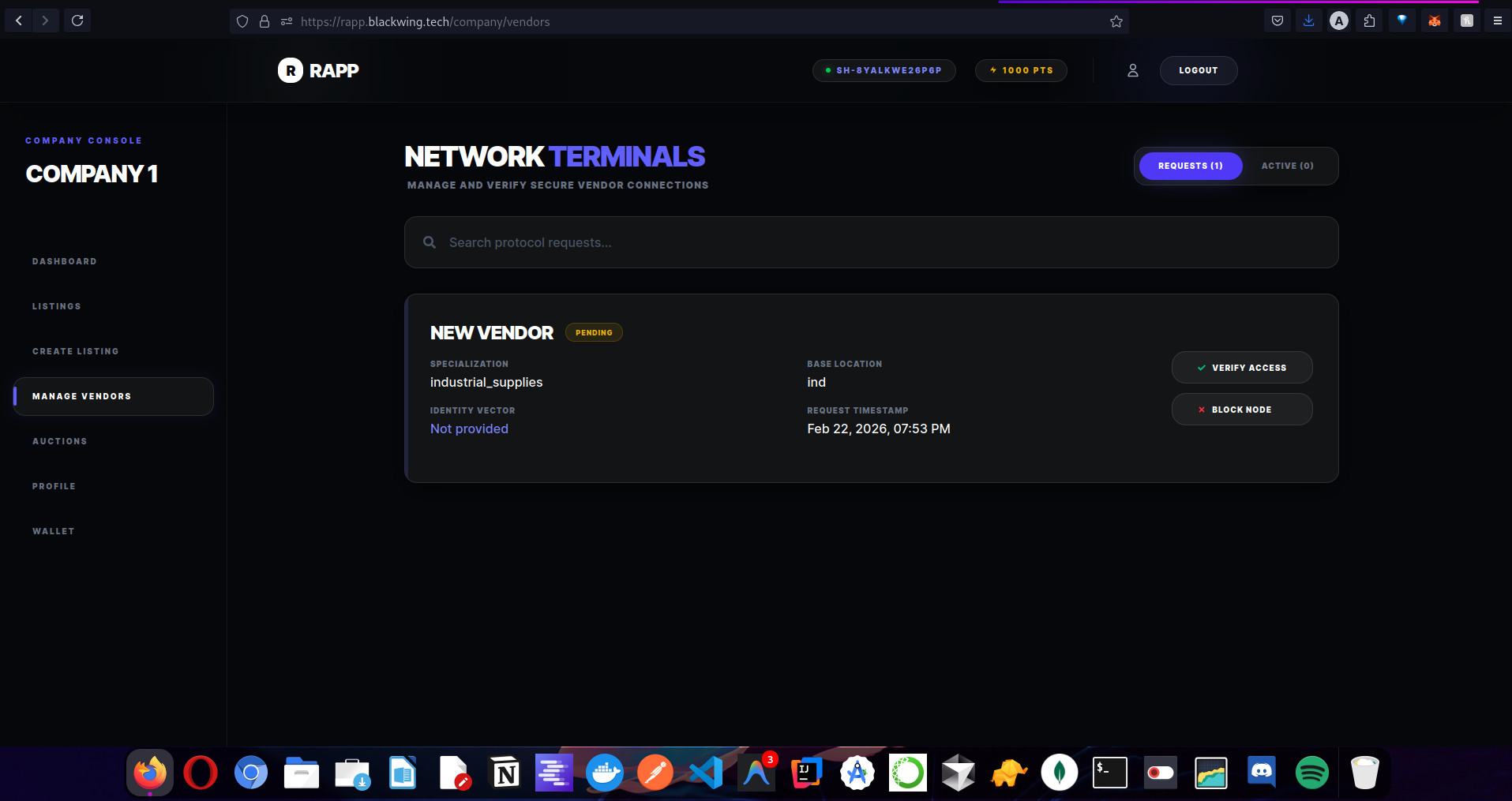The image size is (1512, 801).
Task: Click the Pending status badge
Action: click(x=594, y=333)
